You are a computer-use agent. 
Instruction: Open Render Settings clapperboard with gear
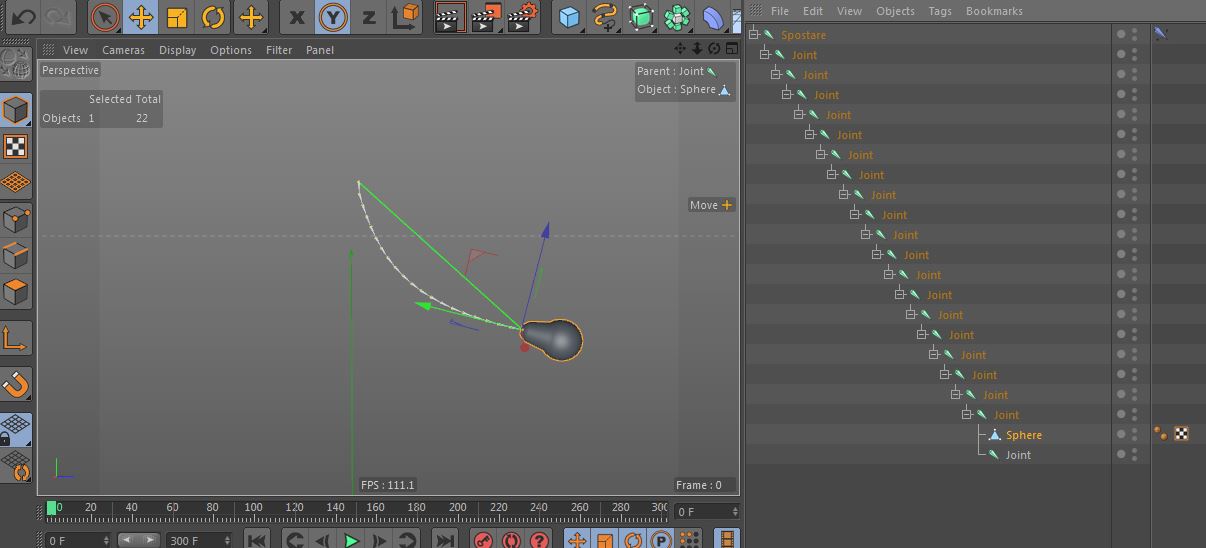point(523,17)
